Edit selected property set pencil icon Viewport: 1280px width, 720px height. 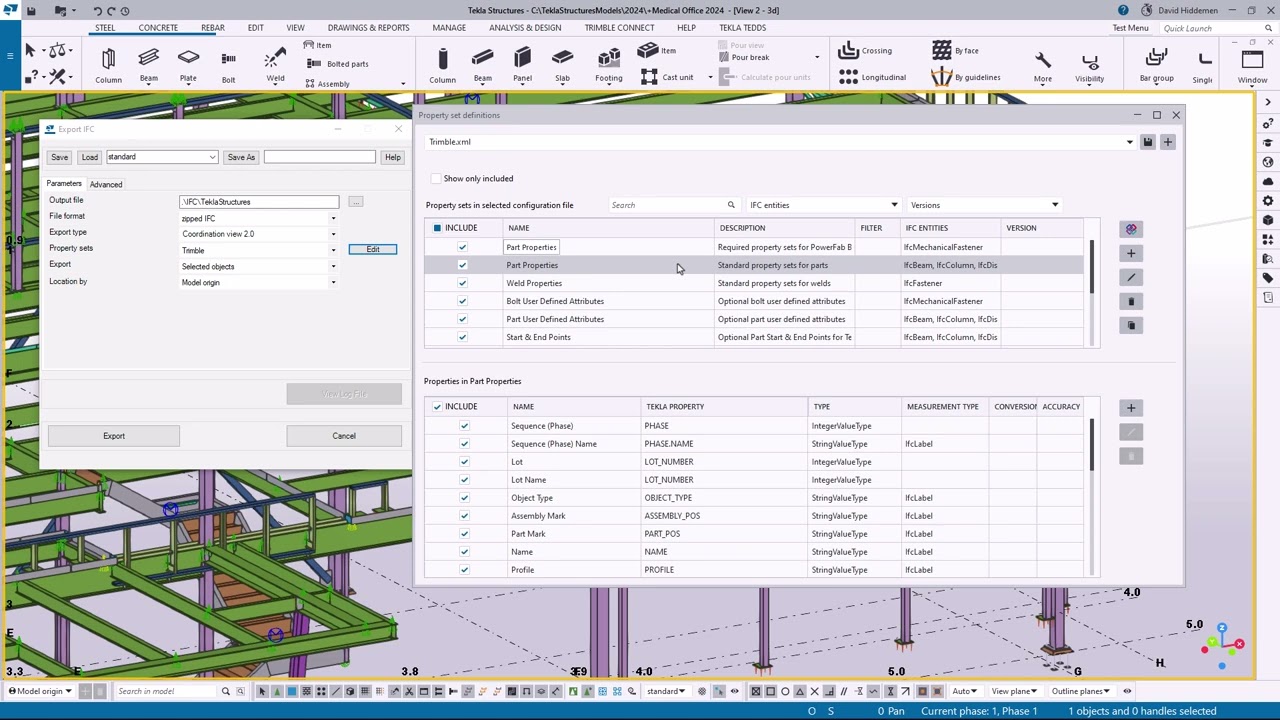pos(1131,277)
